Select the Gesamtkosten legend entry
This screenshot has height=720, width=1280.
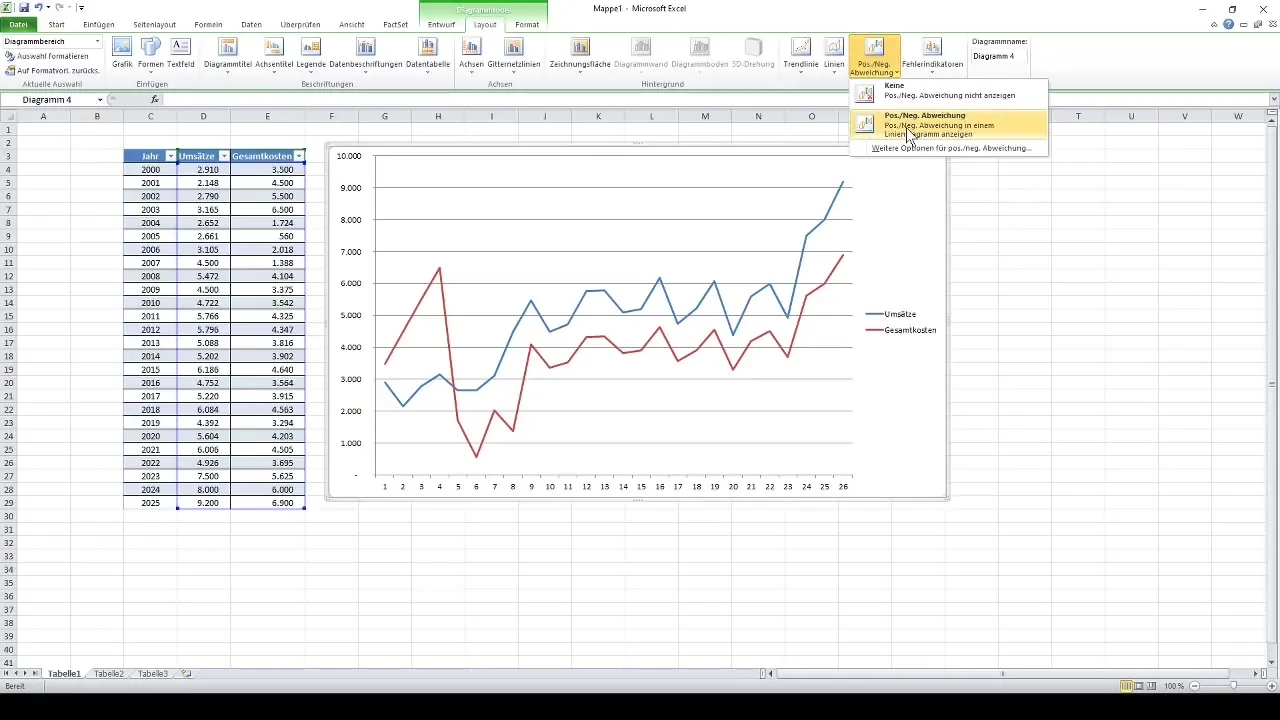(901, 330)
